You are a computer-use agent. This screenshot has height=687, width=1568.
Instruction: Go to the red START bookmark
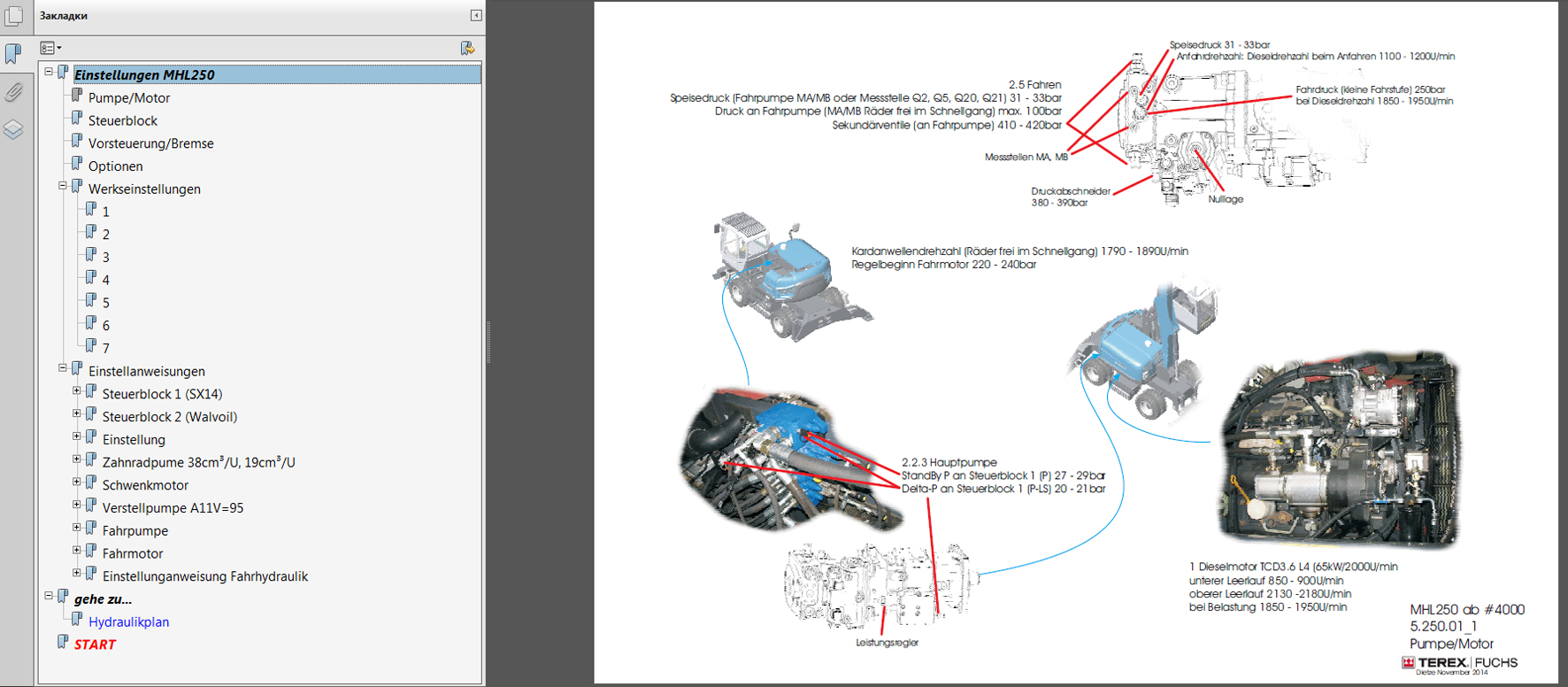coord(95,645)
